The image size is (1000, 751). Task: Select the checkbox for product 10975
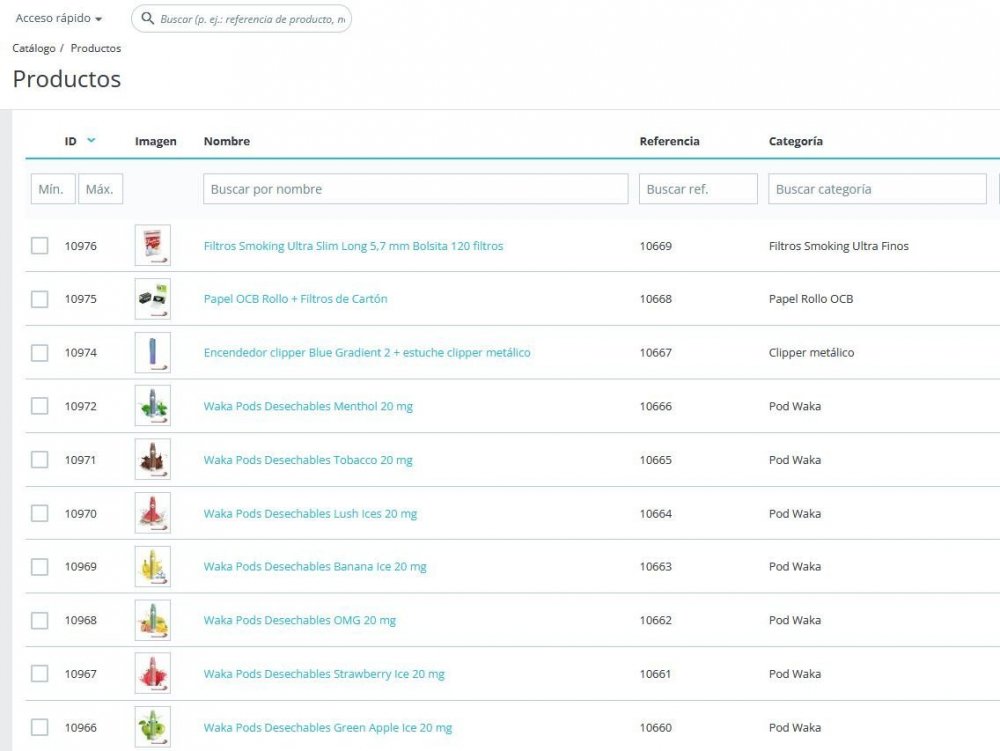40,299
